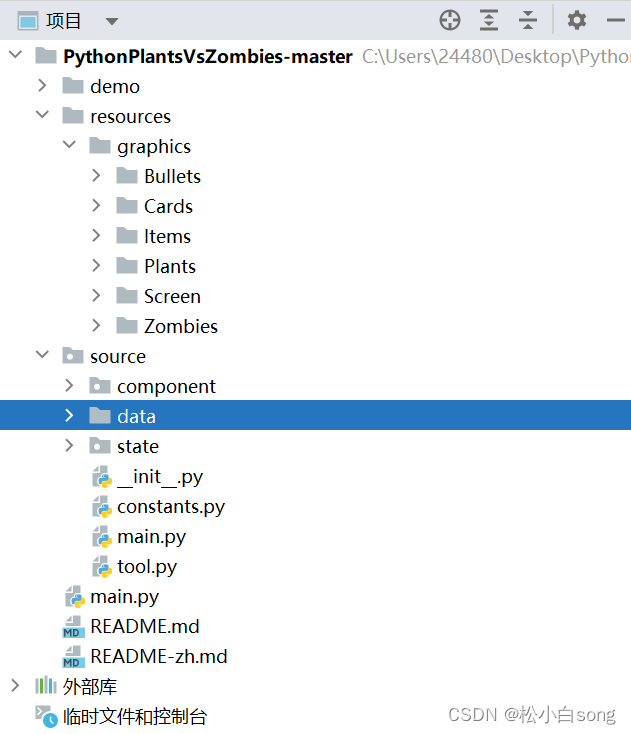The height and width of the screenshot is (734, 631).
Task: Open the 项目 view dropdown arrow
Action: coord(111,22)
